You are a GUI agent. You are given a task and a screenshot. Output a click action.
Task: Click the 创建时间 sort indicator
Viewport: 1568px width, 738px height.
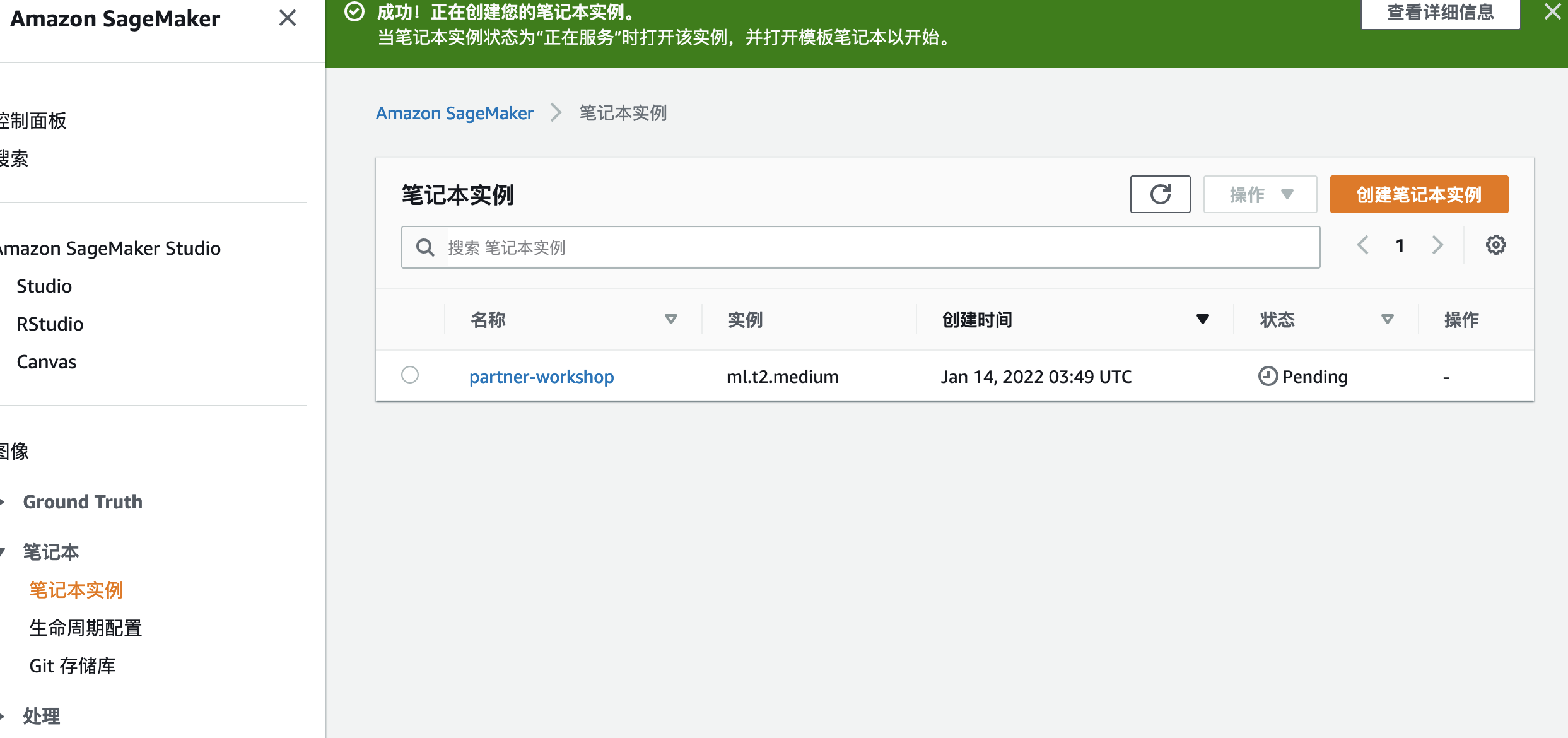click(x=1202, y=320)
